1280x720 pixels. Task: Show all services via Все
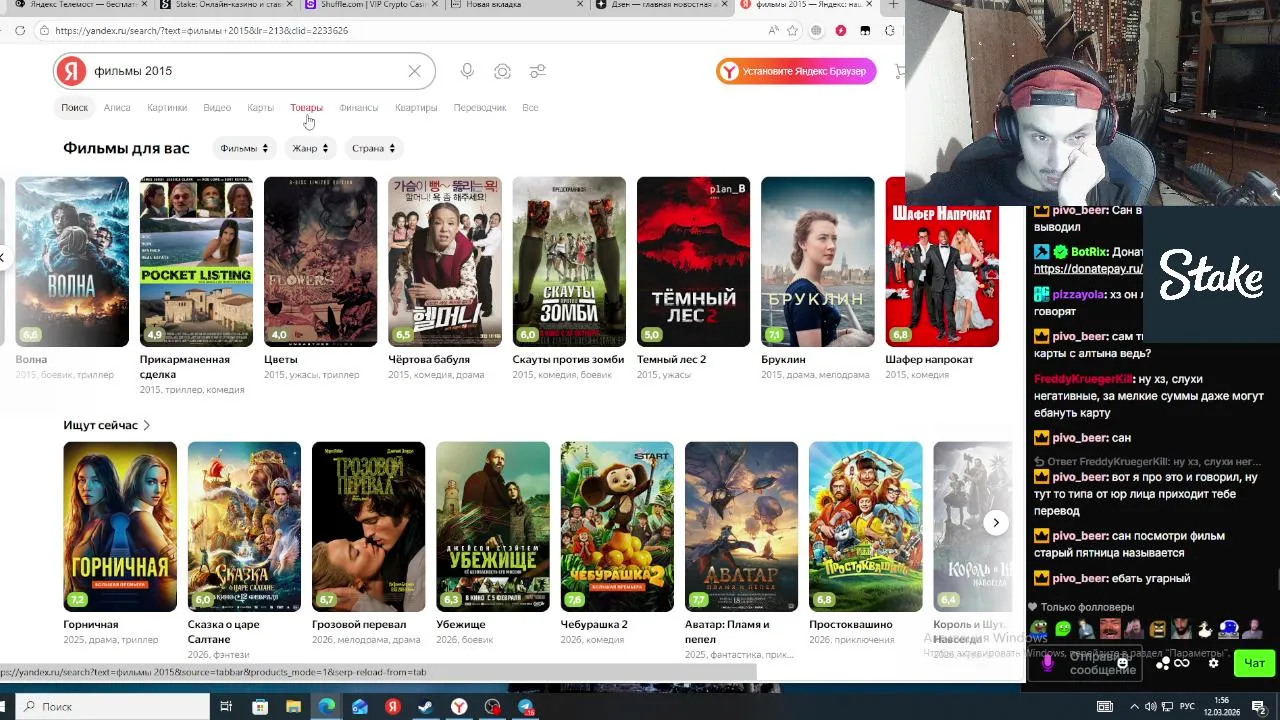point(530,107)
